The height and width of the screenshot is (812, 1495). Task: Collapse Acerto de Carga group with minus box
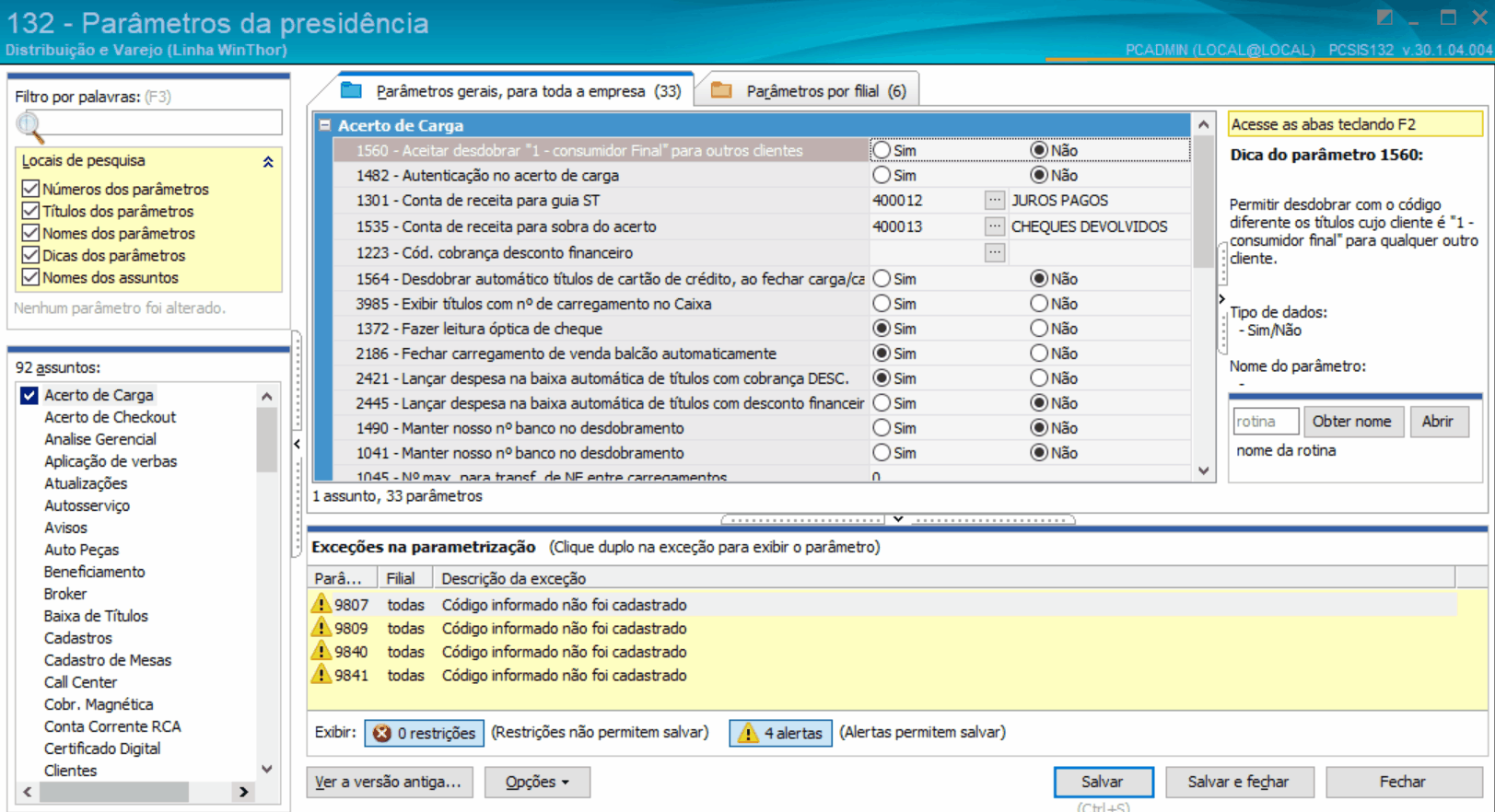pyautogui.click(x=325, y=124)
